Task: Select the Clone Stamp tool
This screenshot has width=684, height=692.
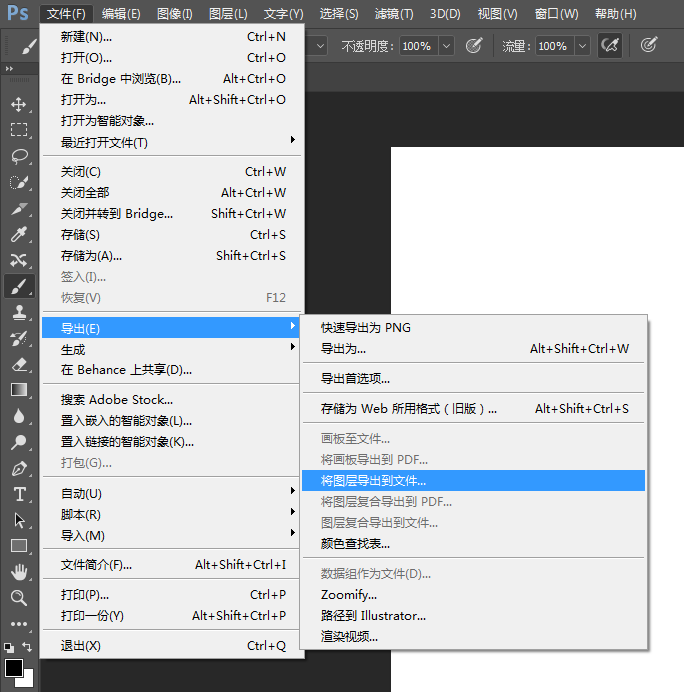Action: (x=19, y=312)
